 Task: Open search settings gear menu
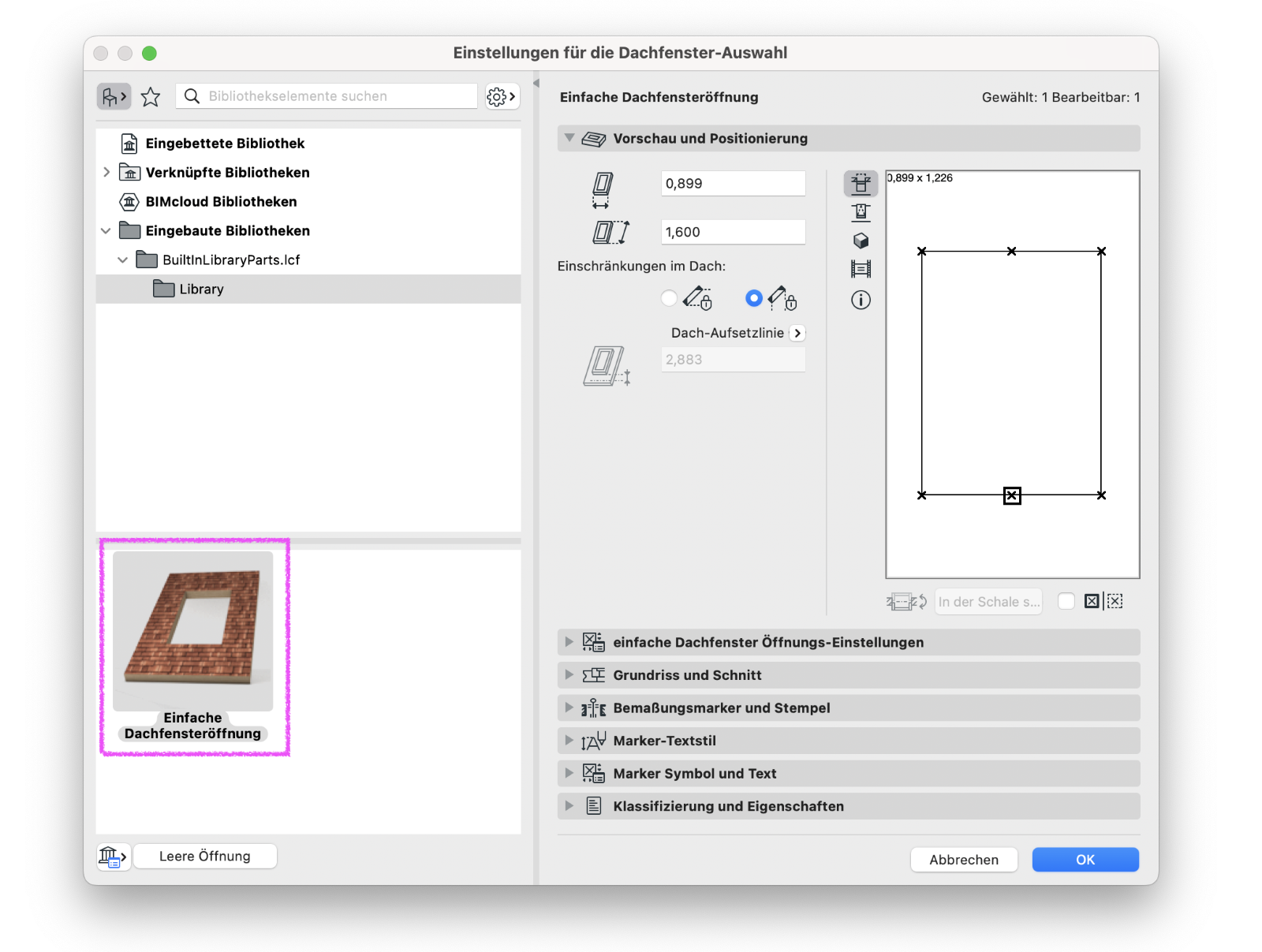pyautogui.click(x=502, y=96)
